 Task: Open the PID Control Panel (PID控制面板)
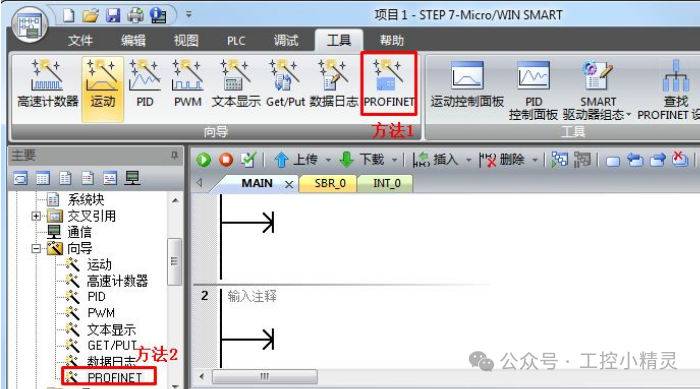(533, 91)
